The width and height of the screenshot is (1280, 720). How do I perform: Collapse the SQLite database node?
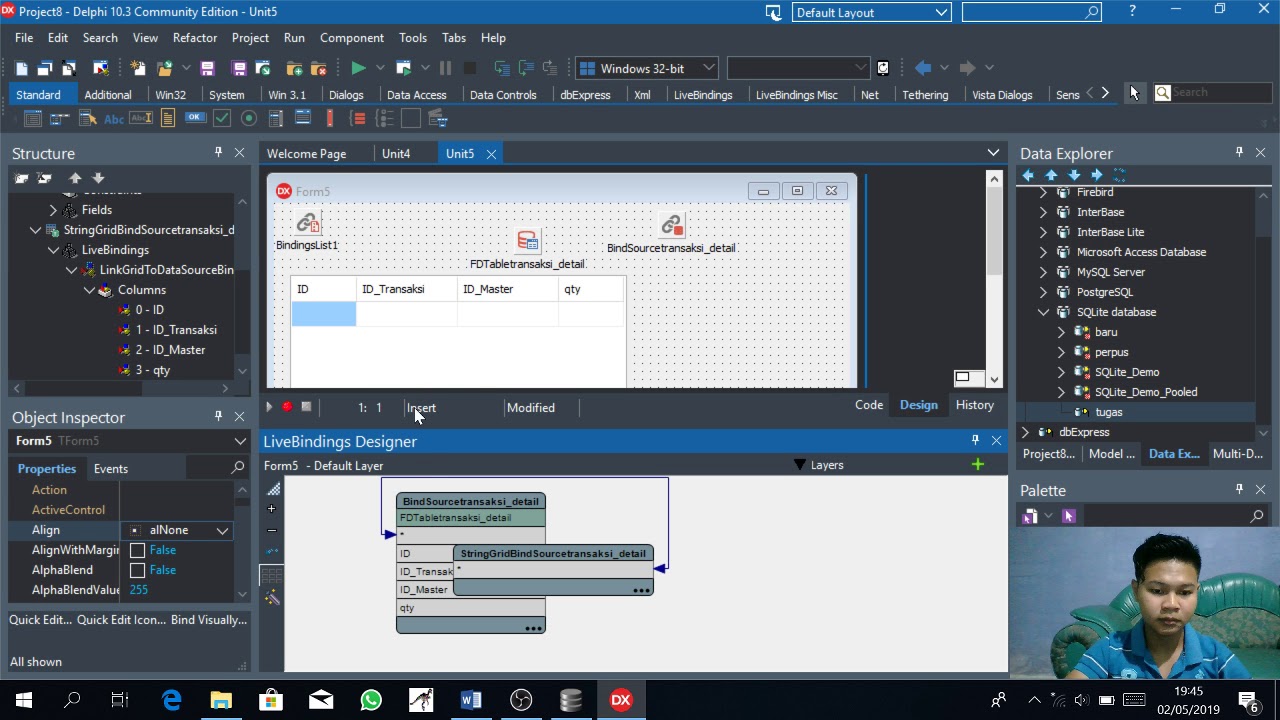click(x=1044, y=312)
